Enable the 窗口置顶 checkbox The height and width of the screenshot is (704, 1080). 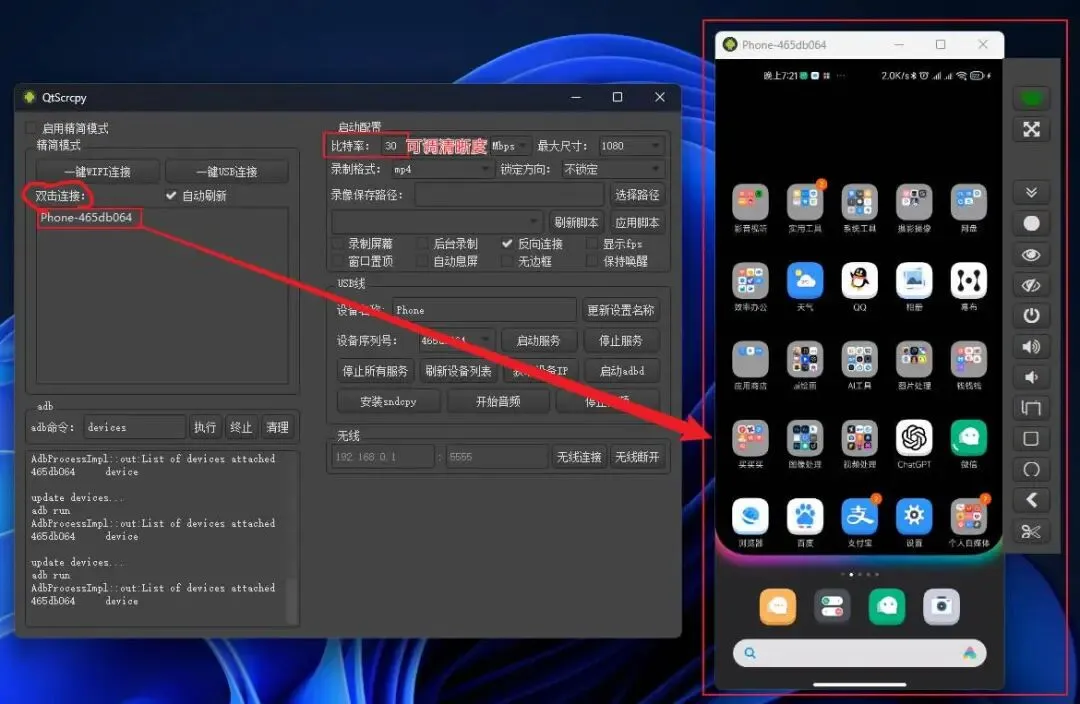click(338, 261)
